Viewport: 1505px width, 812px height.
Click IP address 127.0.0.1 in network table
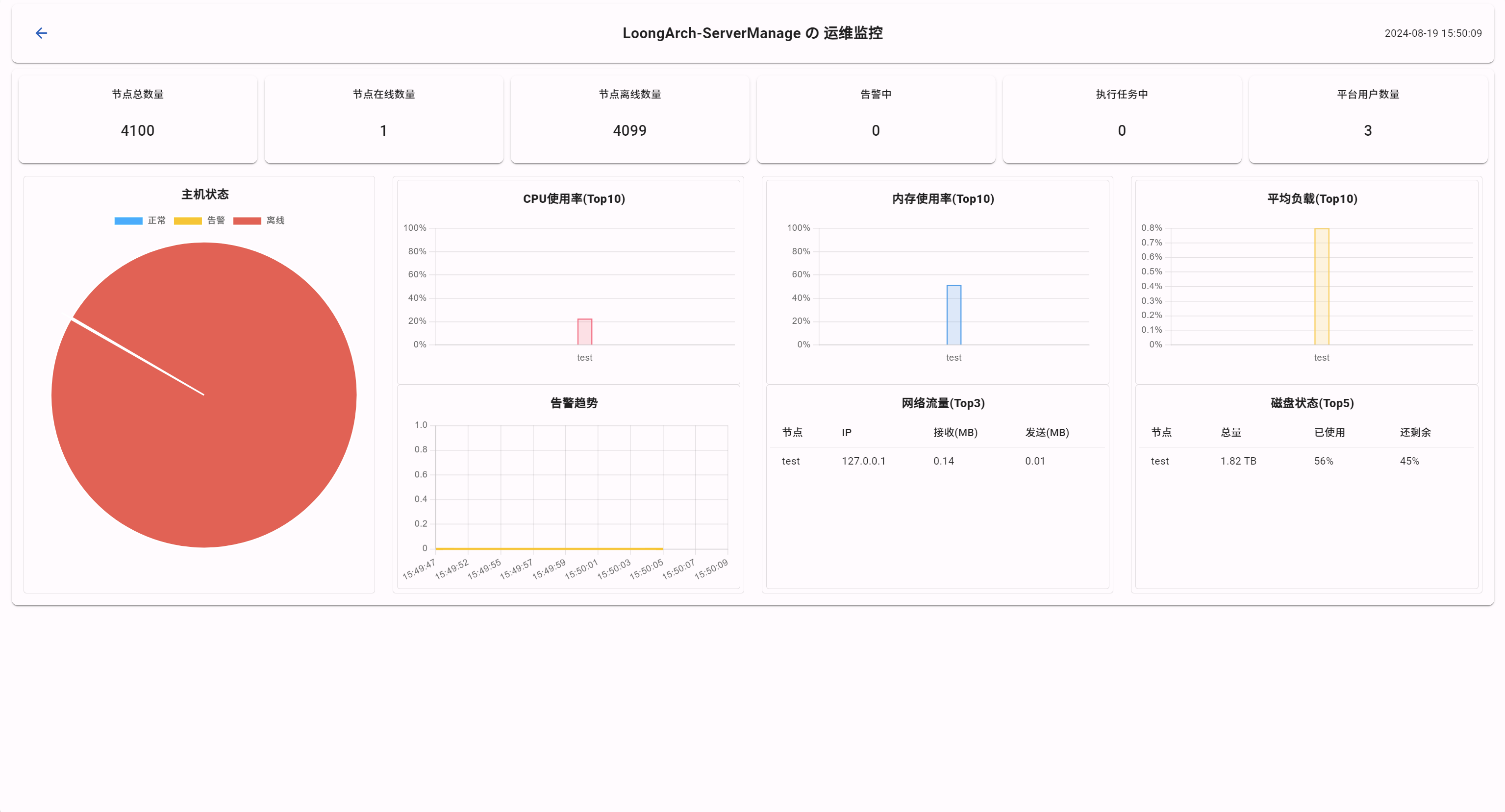point(863,461)
